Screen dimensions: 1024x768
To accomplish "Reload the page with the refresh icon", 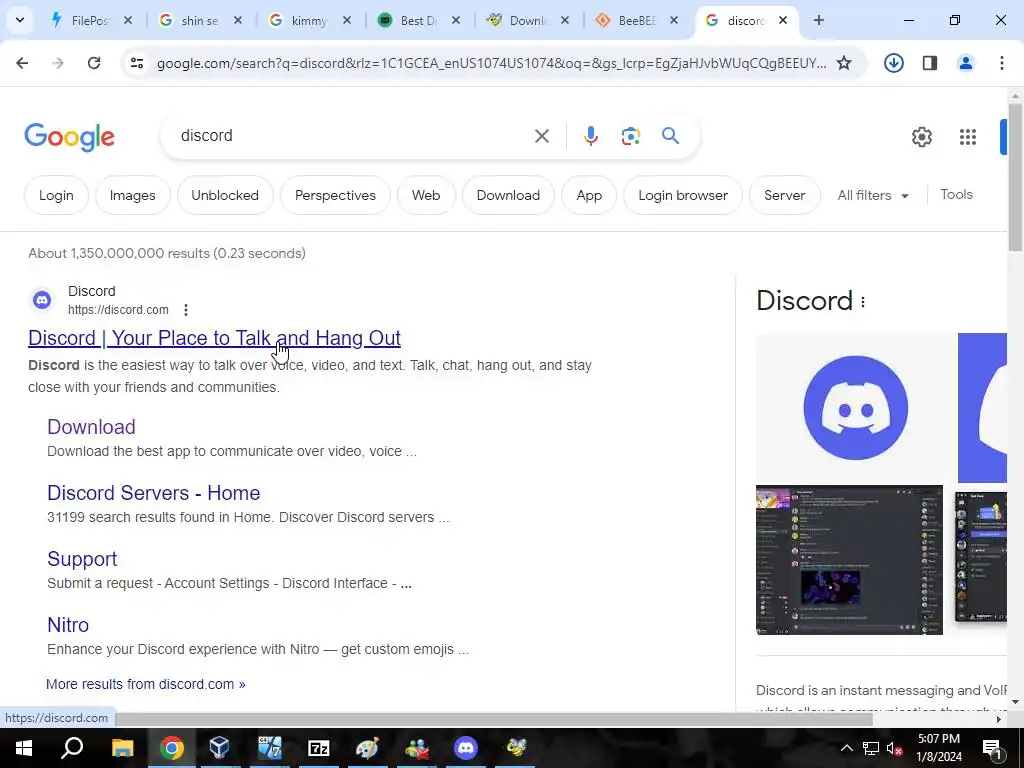I will point(94,63).
